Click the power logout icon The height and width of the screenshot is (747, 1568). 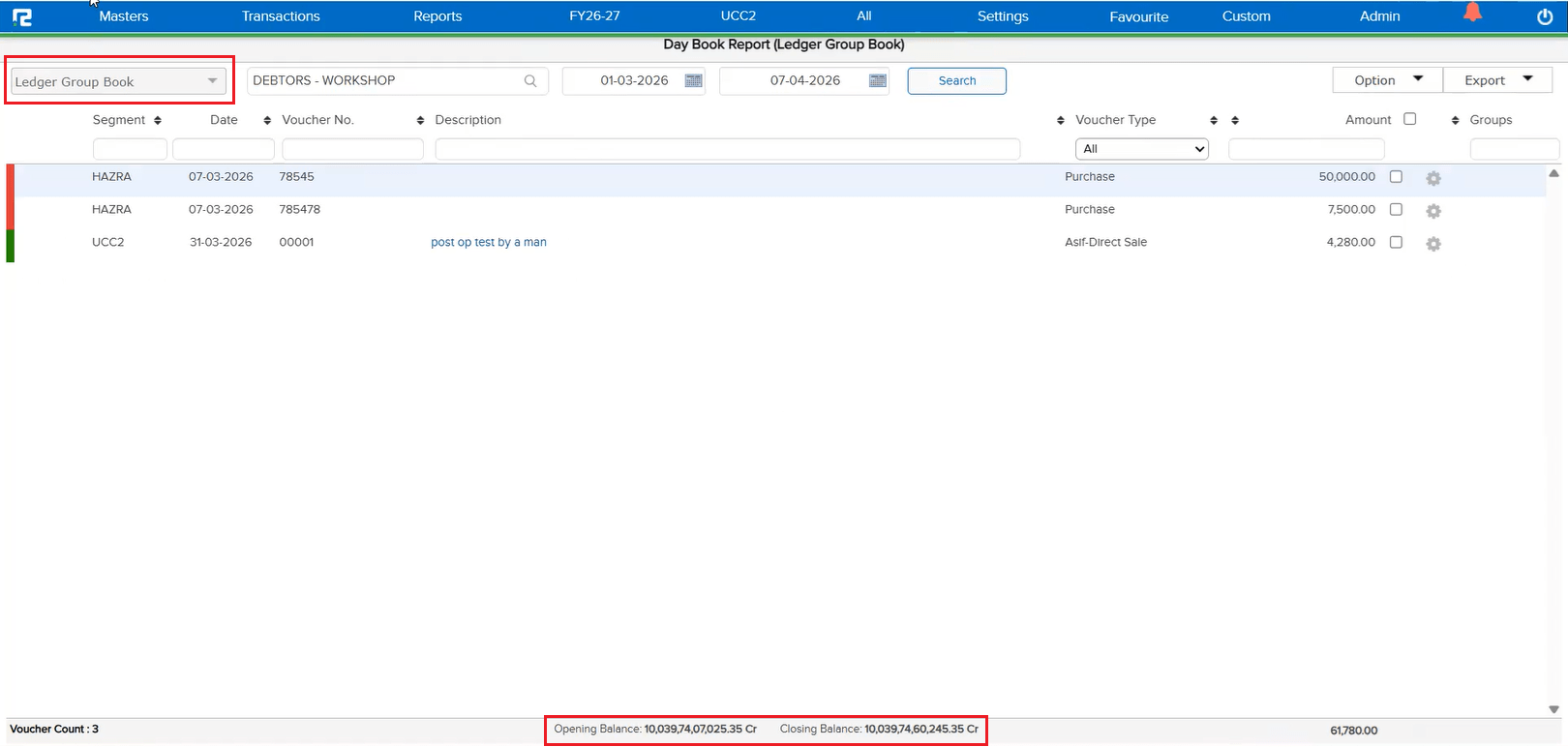[1545, 16]
